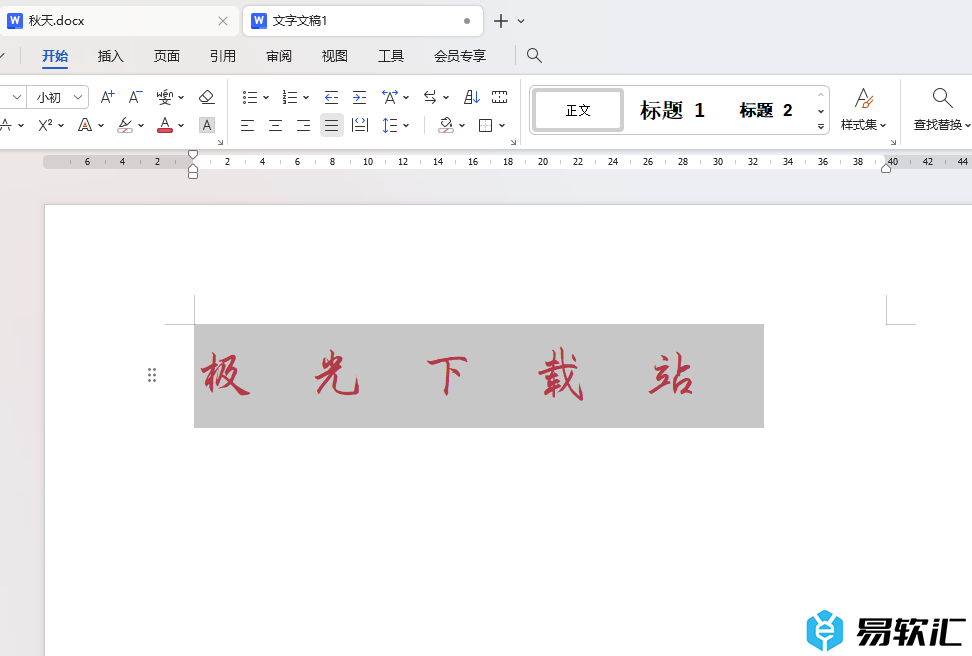Viewport: 972px width, 656px height.
Task: Click the Chinese layout (character scaling) icon
Action: click(x=390, y=97)
